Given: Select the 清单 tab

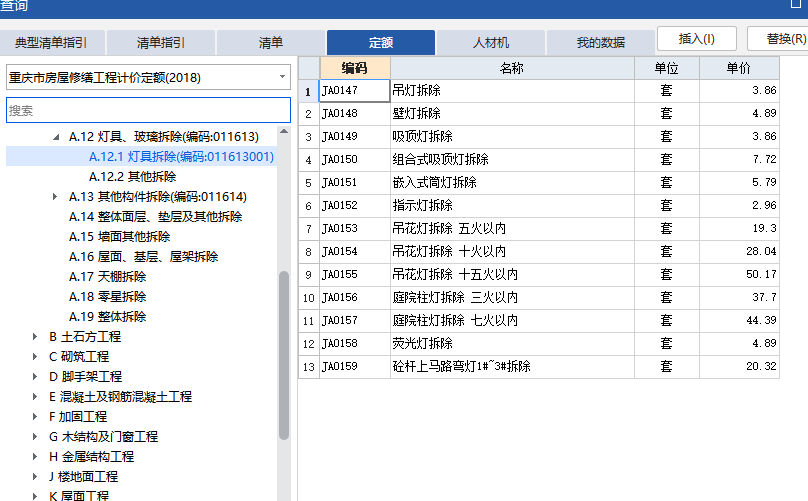Looking at the screenshot, I should (271, 42).
